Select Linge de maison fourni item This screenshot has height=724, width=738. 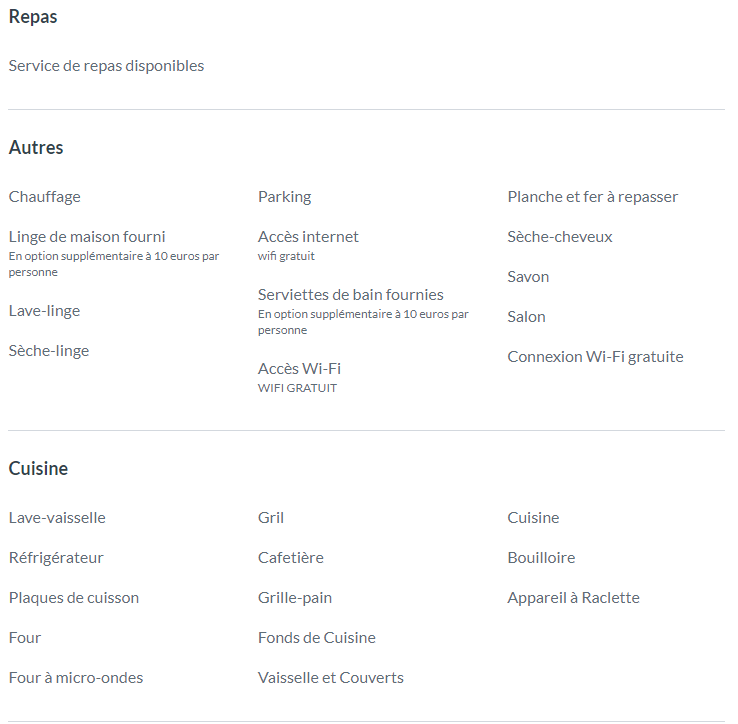[87, 237]
